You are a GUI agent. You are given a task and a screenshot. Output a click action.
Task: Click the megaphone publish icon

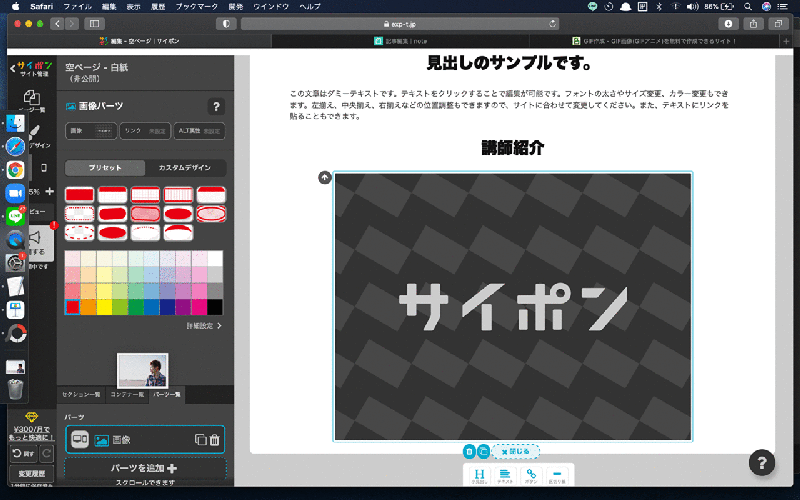[x=36, y=237]
